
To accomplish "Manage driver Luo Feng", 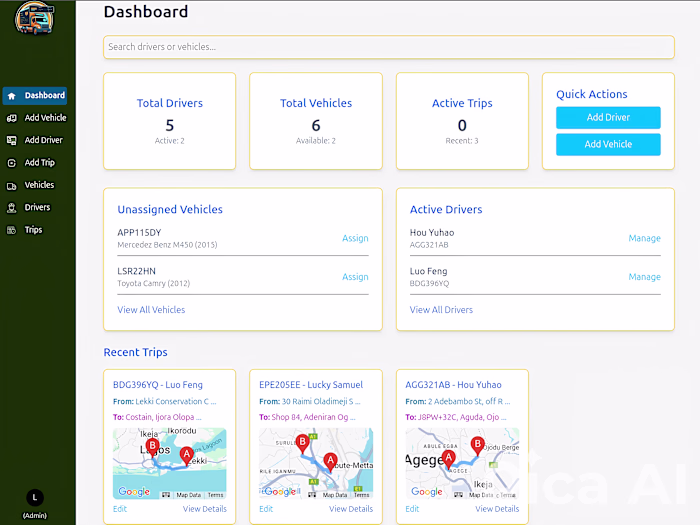I will tap(644, 277).
